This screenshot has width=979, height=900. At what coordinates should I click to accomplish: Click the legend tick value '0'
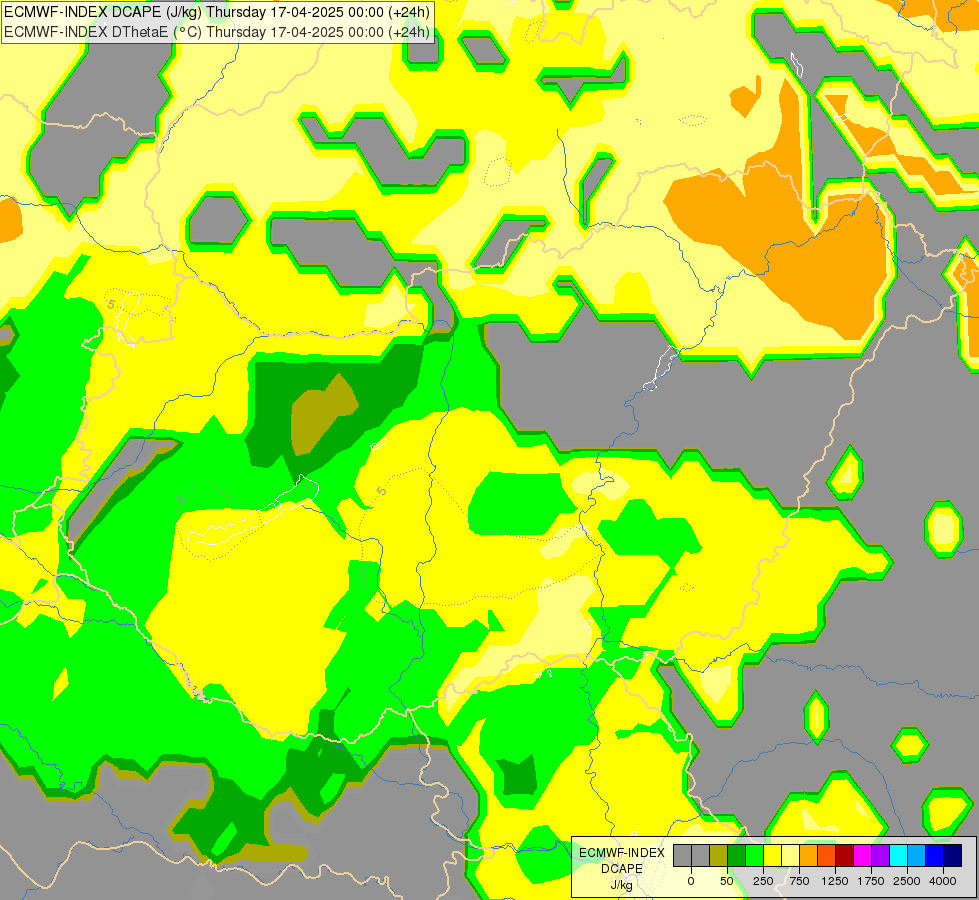pos(691,881)
